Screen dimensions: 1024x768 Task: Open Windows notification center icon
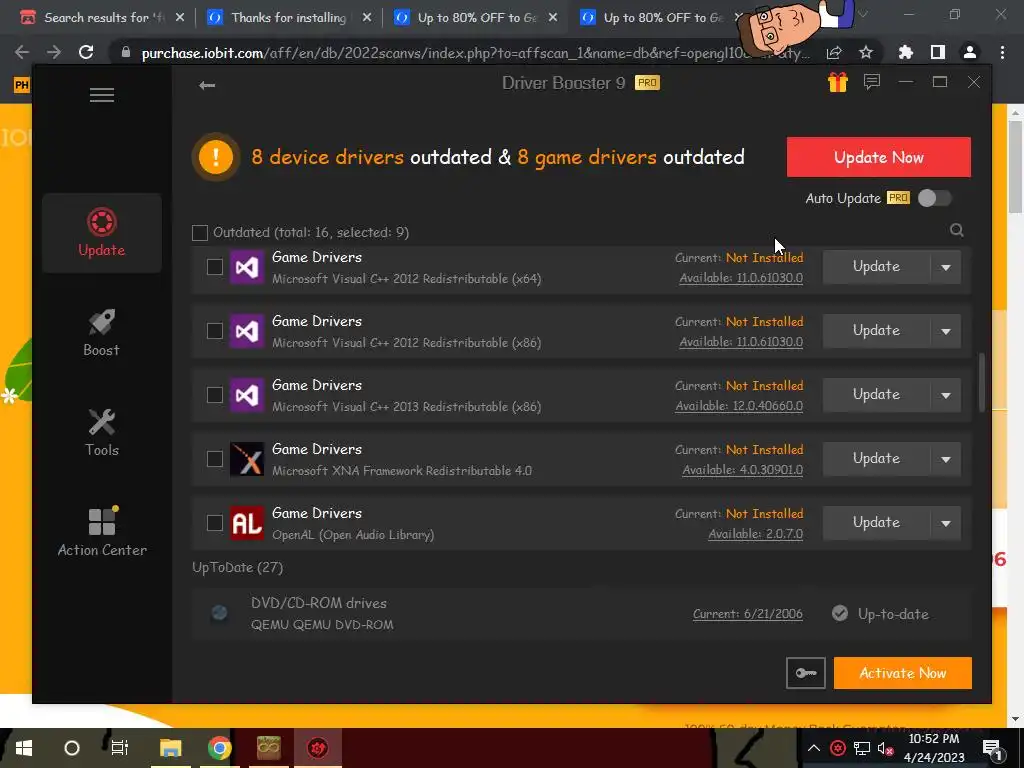(992, 748)
